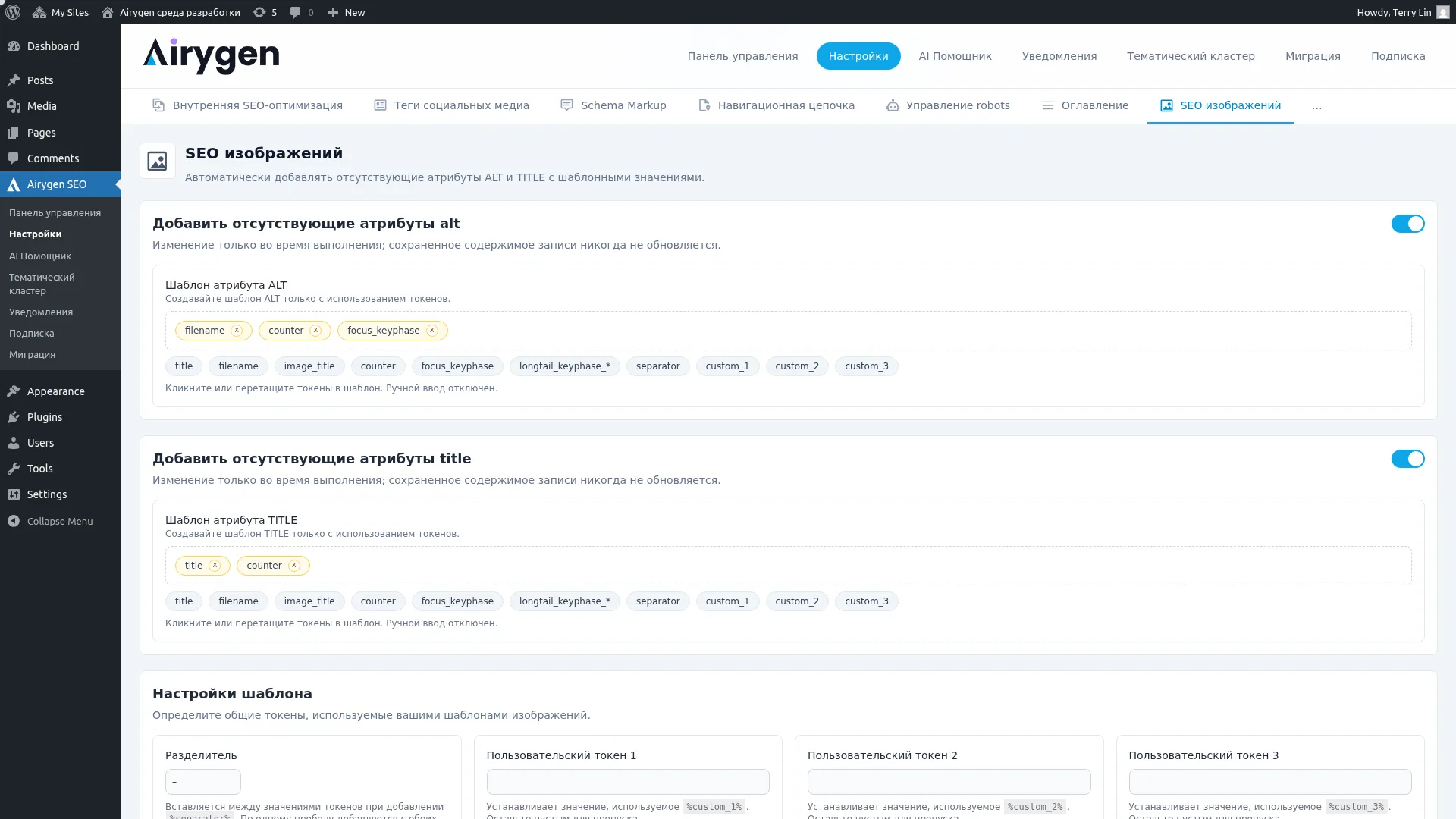The width and height of the screenshot is (1456, 819).
Task: Remove counter token from ALT template
Action: pyautogui.click(x=315, y=331)
